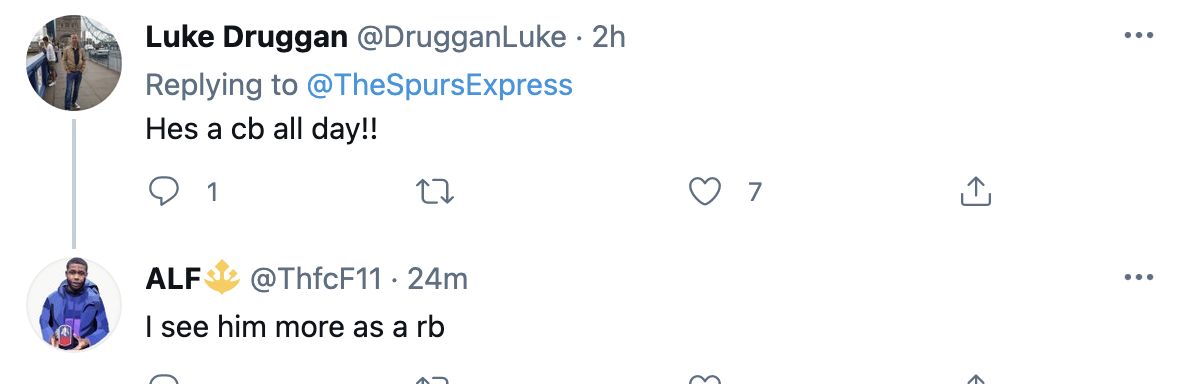
Task: View the 7 likes count
Action: 754,193
